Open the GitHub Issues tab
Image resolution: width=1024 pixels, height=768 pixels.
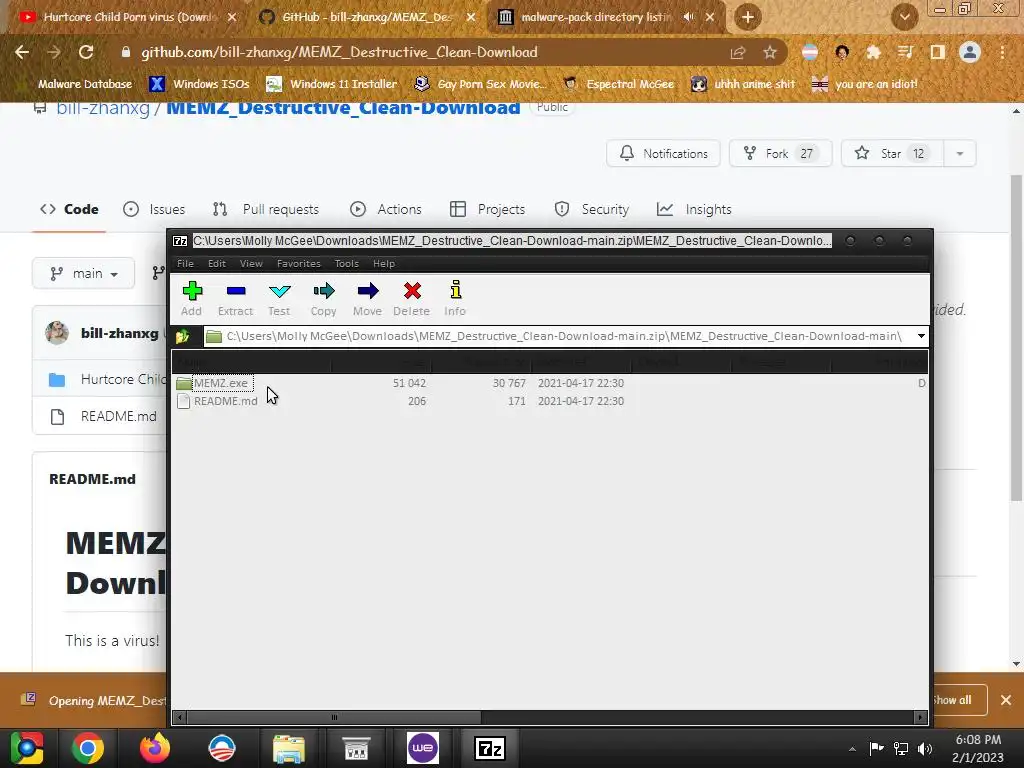pyautogui.click(x=154, y=210)
